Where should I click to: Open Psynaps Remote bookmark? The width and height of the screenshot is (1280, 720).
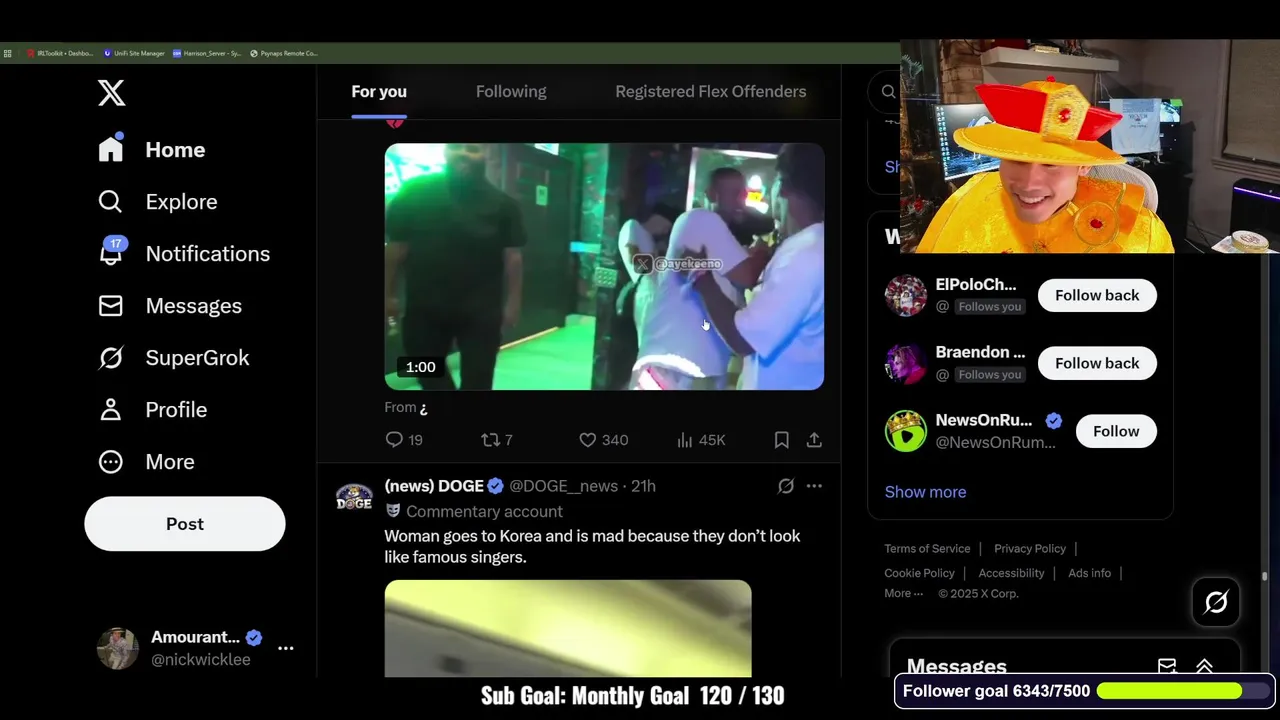click(x=283, y=53)
